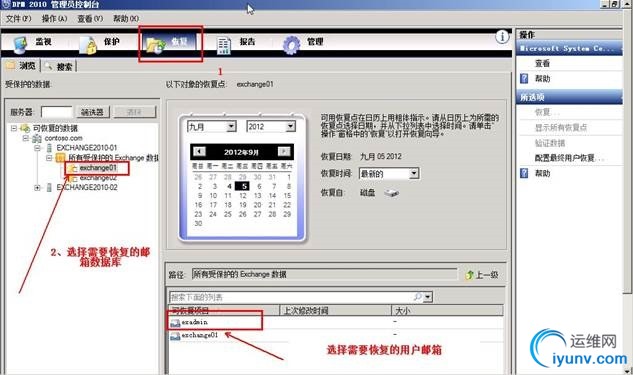
Task: Click the DPM 2010 title bar app icon
Action: pos(6,4)
